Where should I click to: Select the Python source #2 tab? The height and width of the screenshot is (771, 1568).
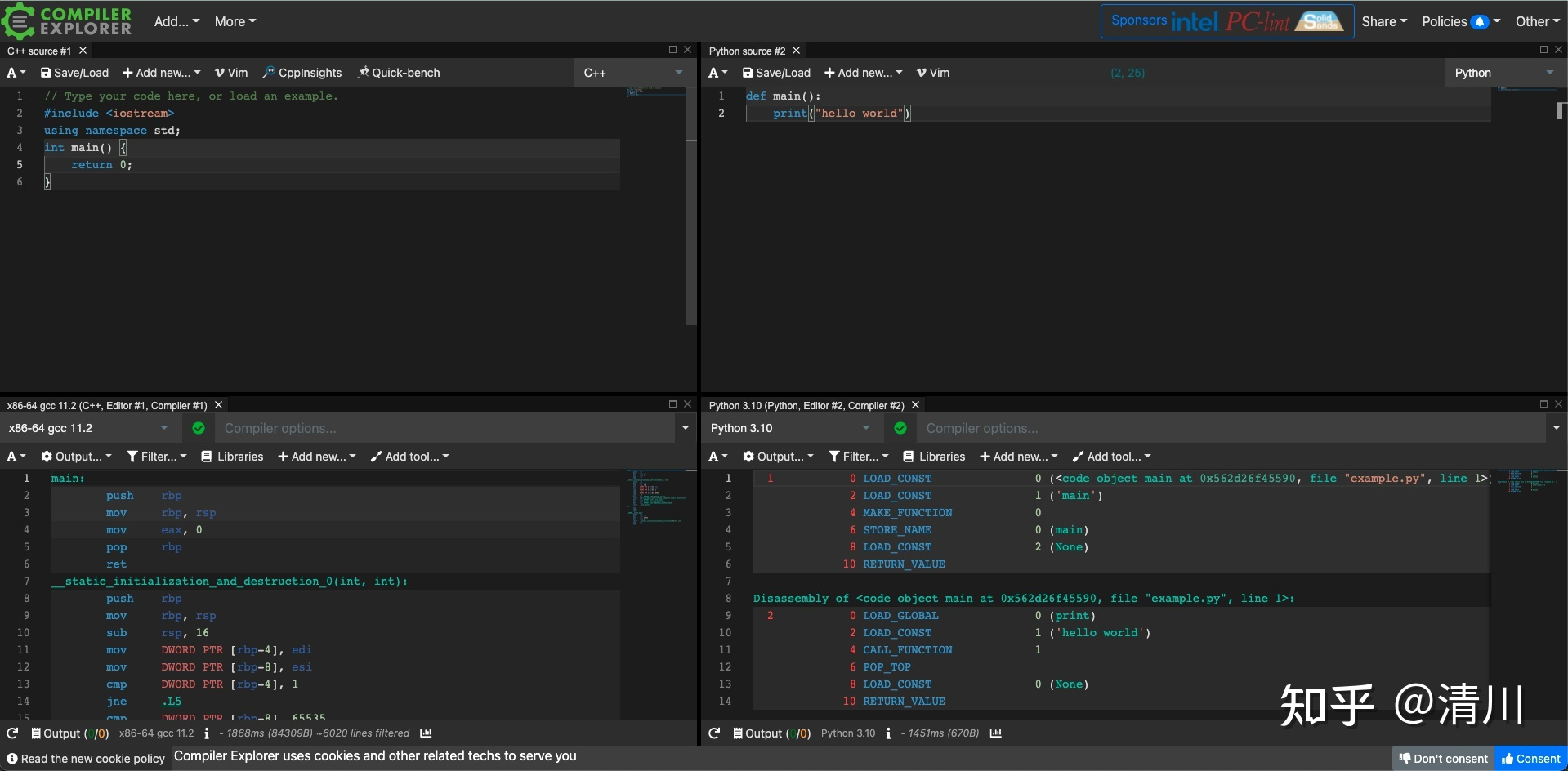coord(747,51)
